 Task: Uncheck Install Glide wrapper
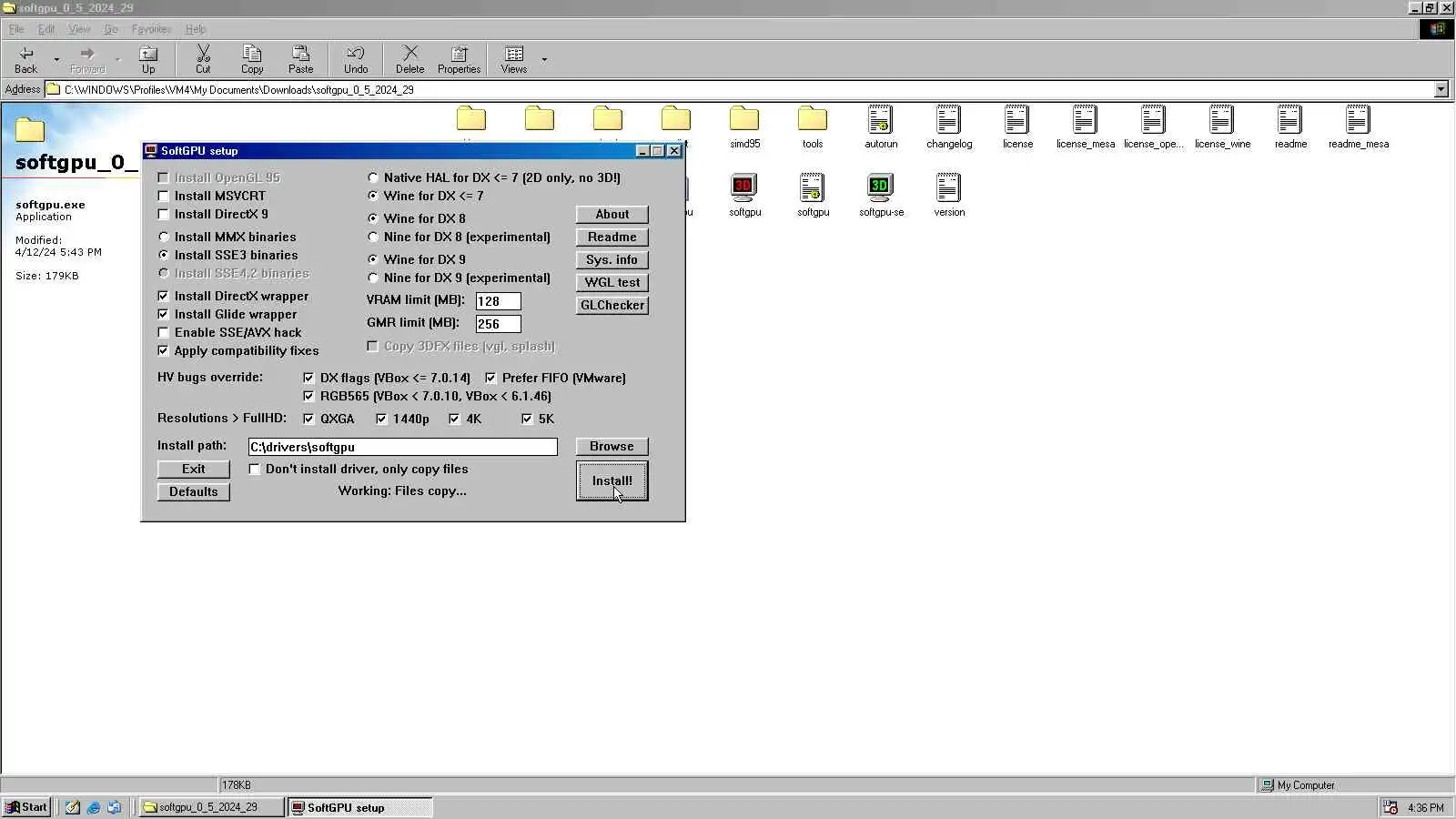click(164, 314)
